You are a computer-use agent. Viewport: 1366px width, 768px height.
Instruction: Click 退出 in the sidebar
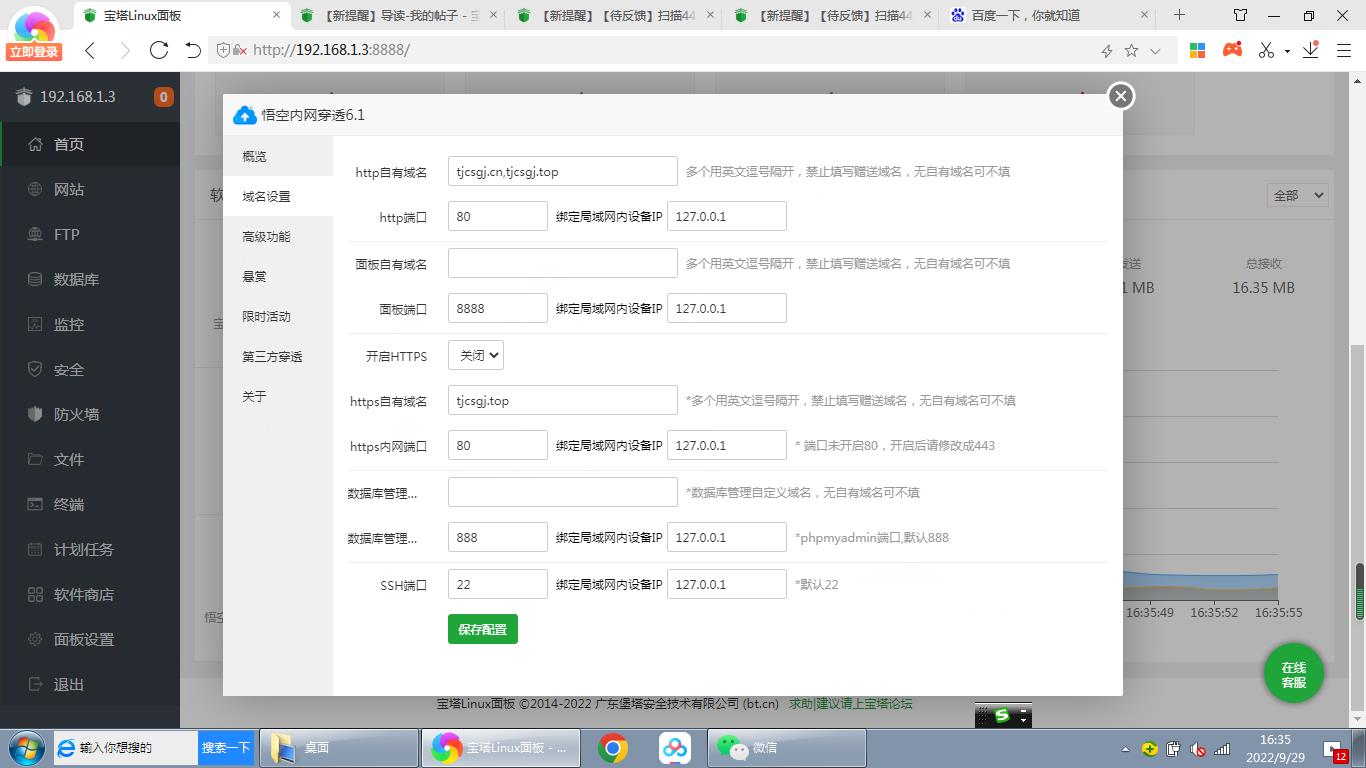[x=90, y=684]
